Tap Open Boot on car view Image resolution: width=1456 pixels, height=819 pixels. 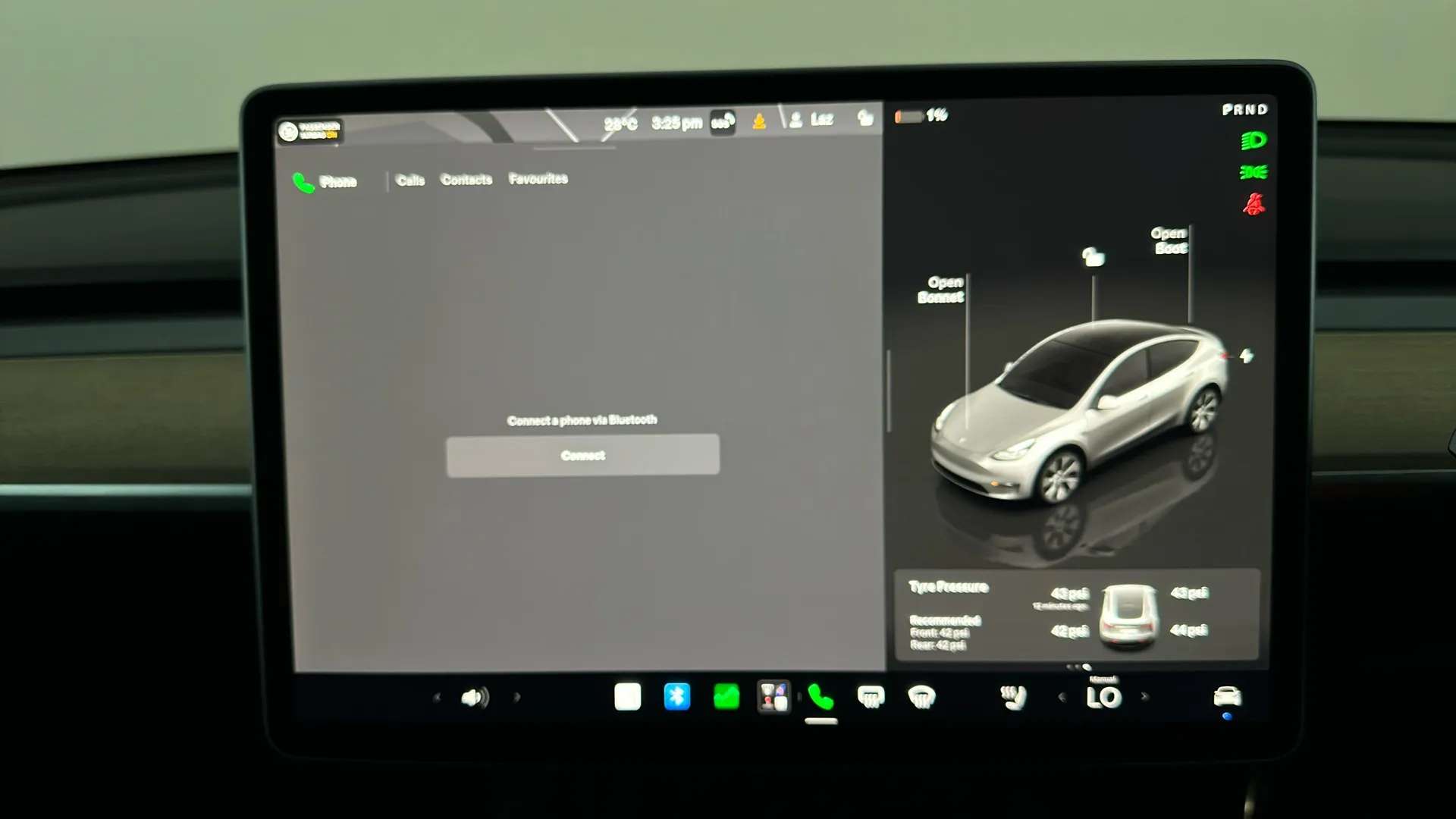coord(1169,240)
